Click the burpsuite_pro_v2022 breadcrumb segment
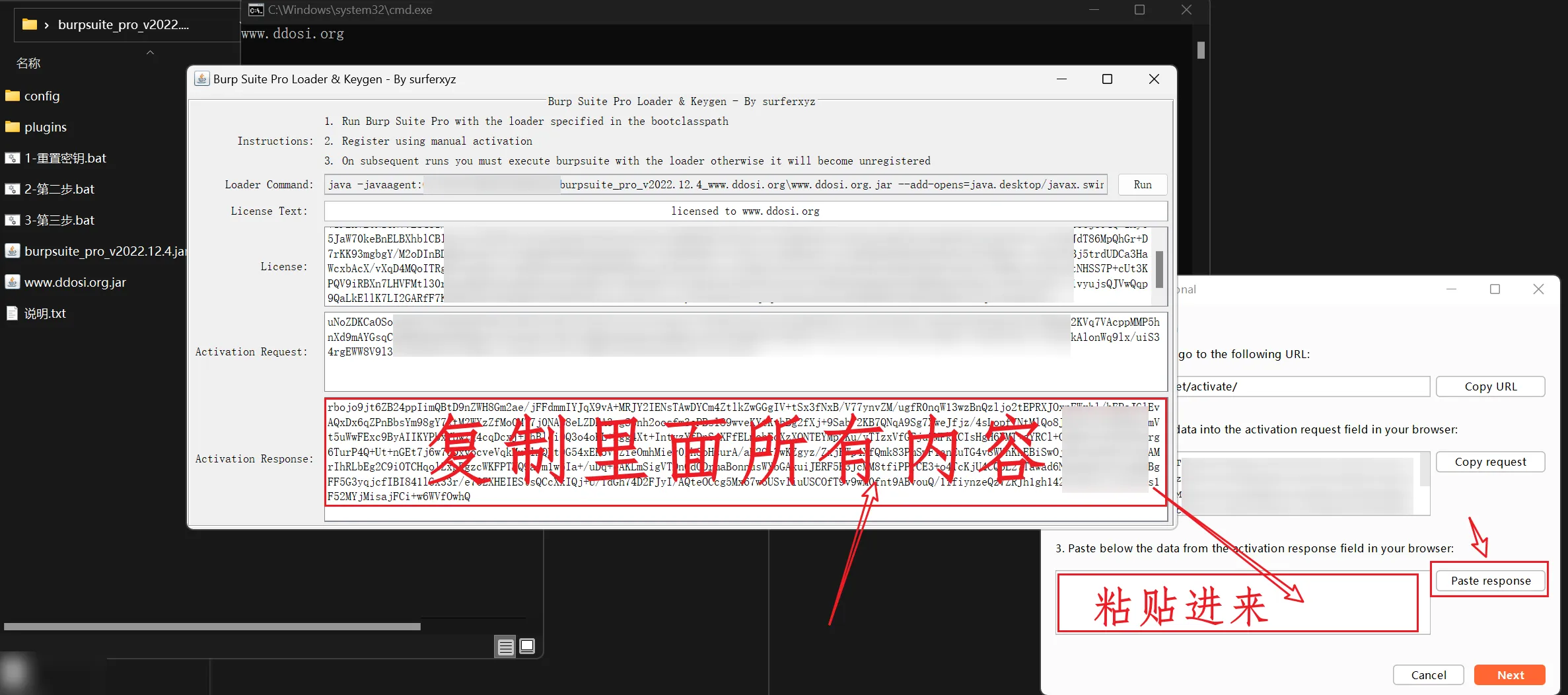 124,24
